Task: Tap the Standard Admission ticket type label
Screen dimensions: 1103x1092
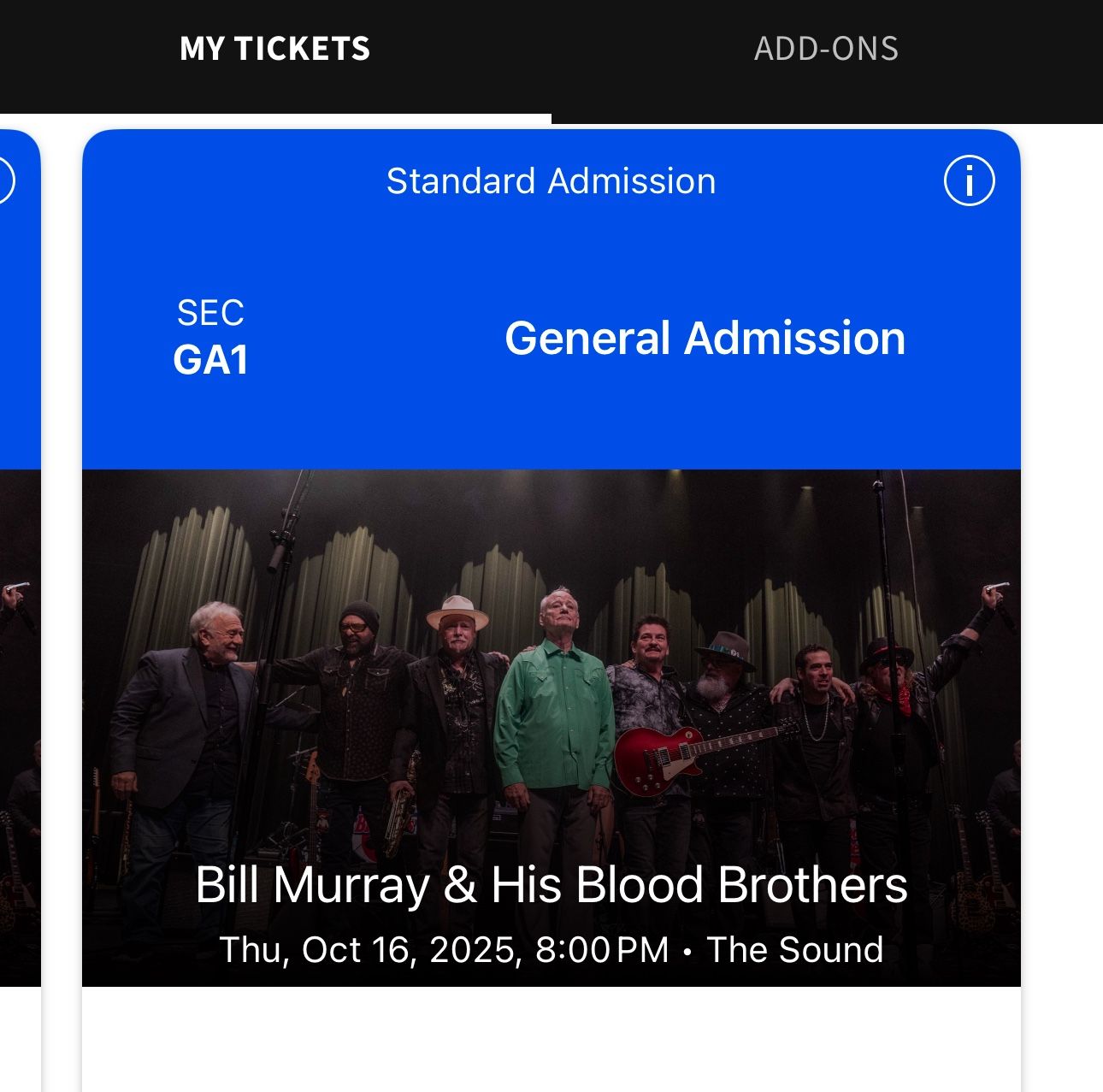Action: click(x=551, y=181)
